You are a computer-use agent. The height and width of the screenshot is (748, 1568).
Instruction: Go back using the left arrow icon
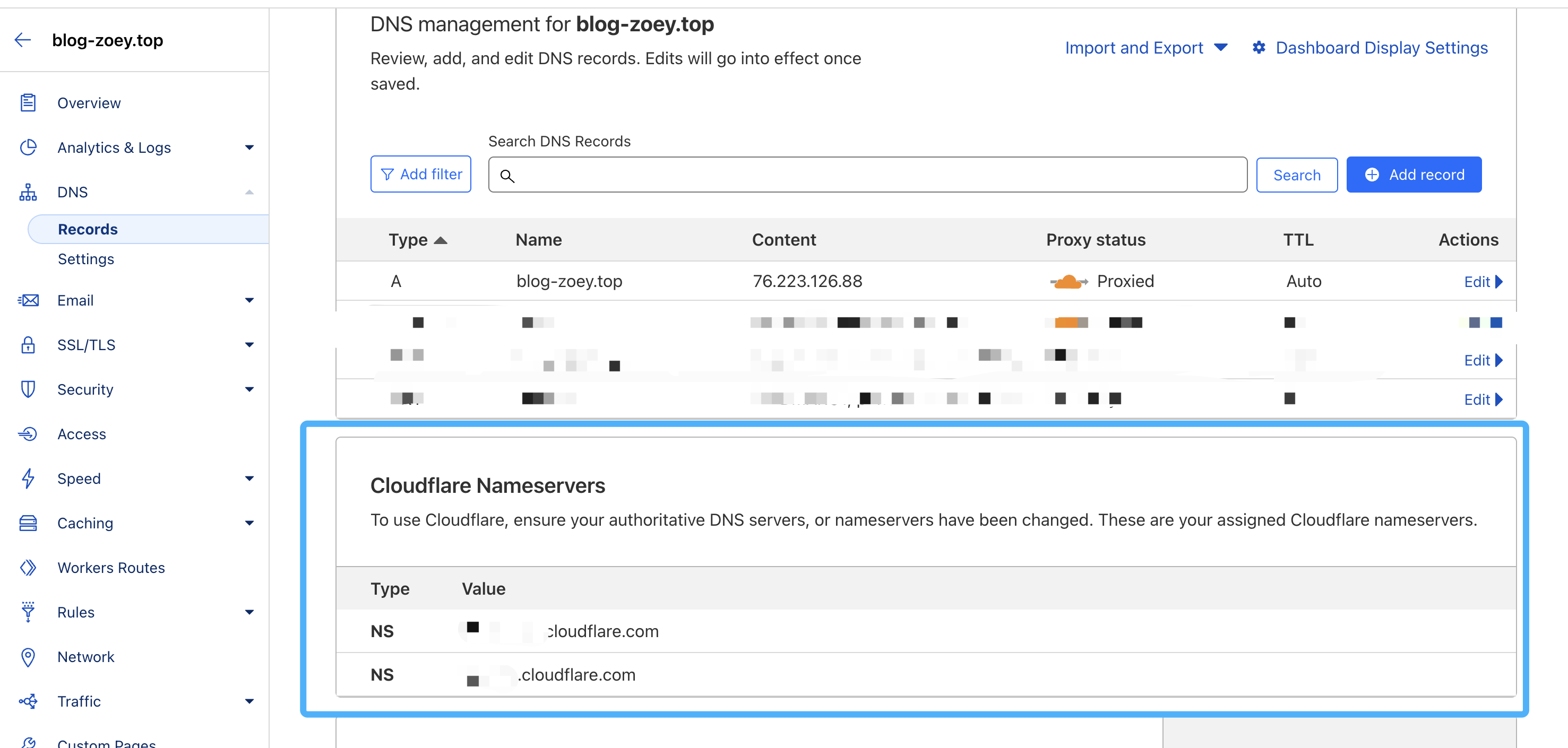point(22,40)
